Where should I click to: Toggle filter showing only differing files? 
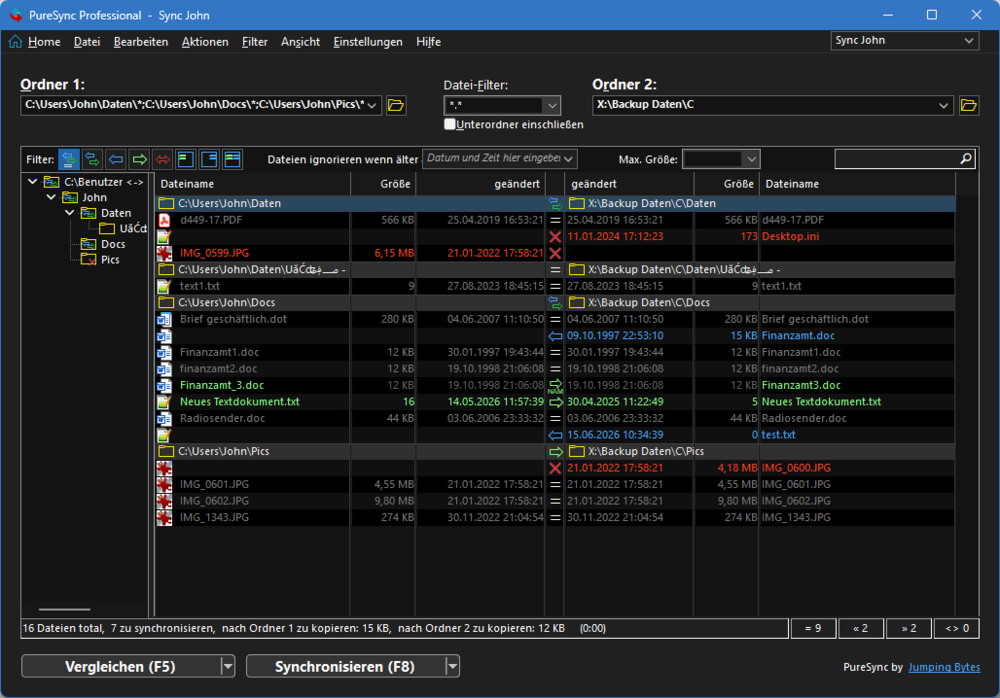[x=92, y=159]
